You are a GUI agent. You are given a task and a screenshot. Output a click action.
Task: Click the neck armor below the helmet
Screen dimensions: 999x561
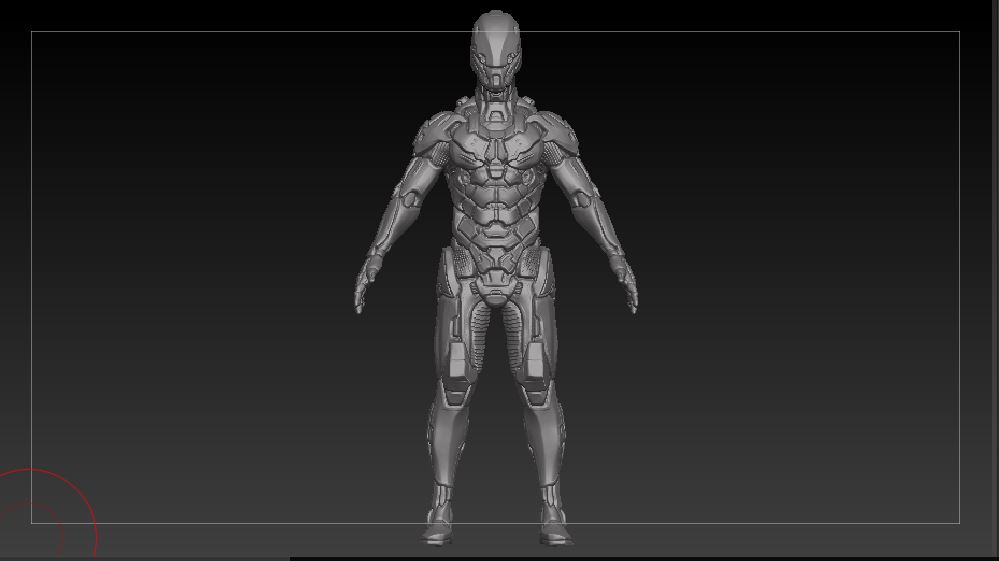click(496, 103)
